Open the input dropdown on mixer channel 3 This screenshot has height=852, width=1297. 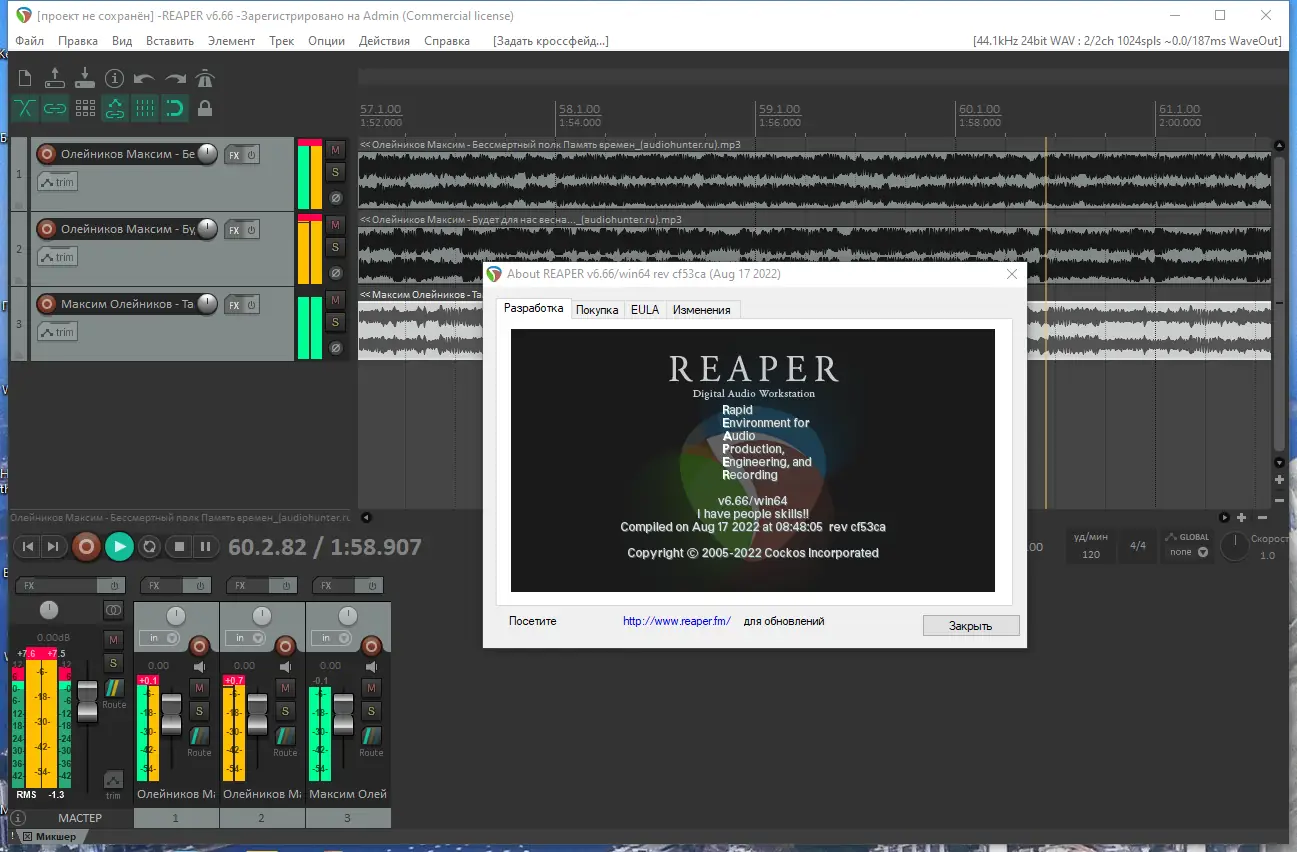(332, 638)
